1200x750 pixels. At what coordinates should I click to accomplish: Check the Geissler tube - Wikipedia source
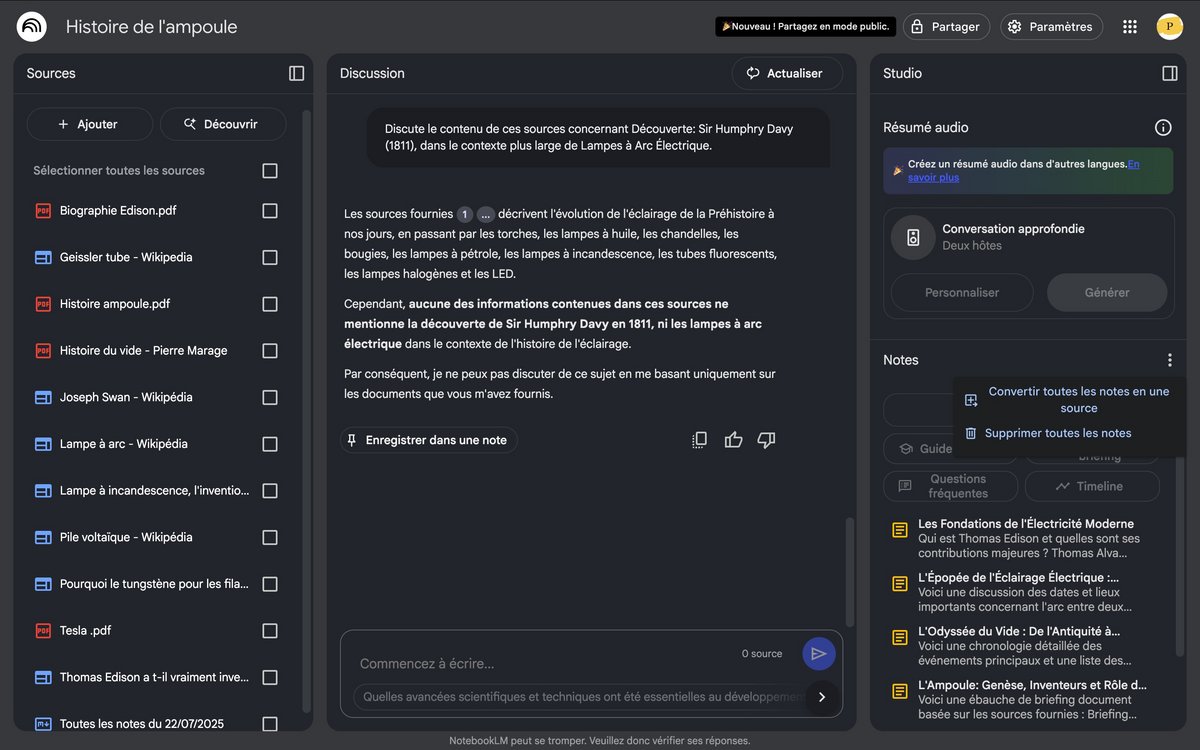(270, 257)
